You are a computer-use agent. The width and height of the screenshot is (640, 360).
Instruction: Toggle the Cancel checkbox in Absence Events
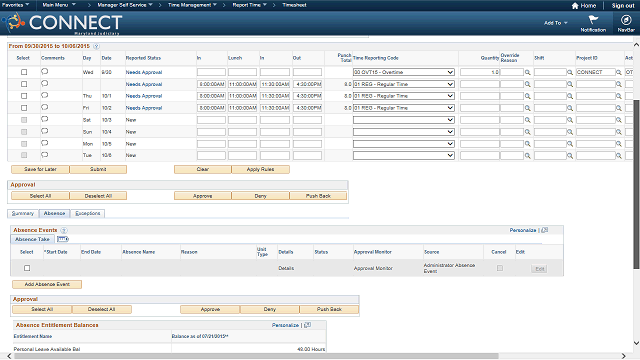500,268
